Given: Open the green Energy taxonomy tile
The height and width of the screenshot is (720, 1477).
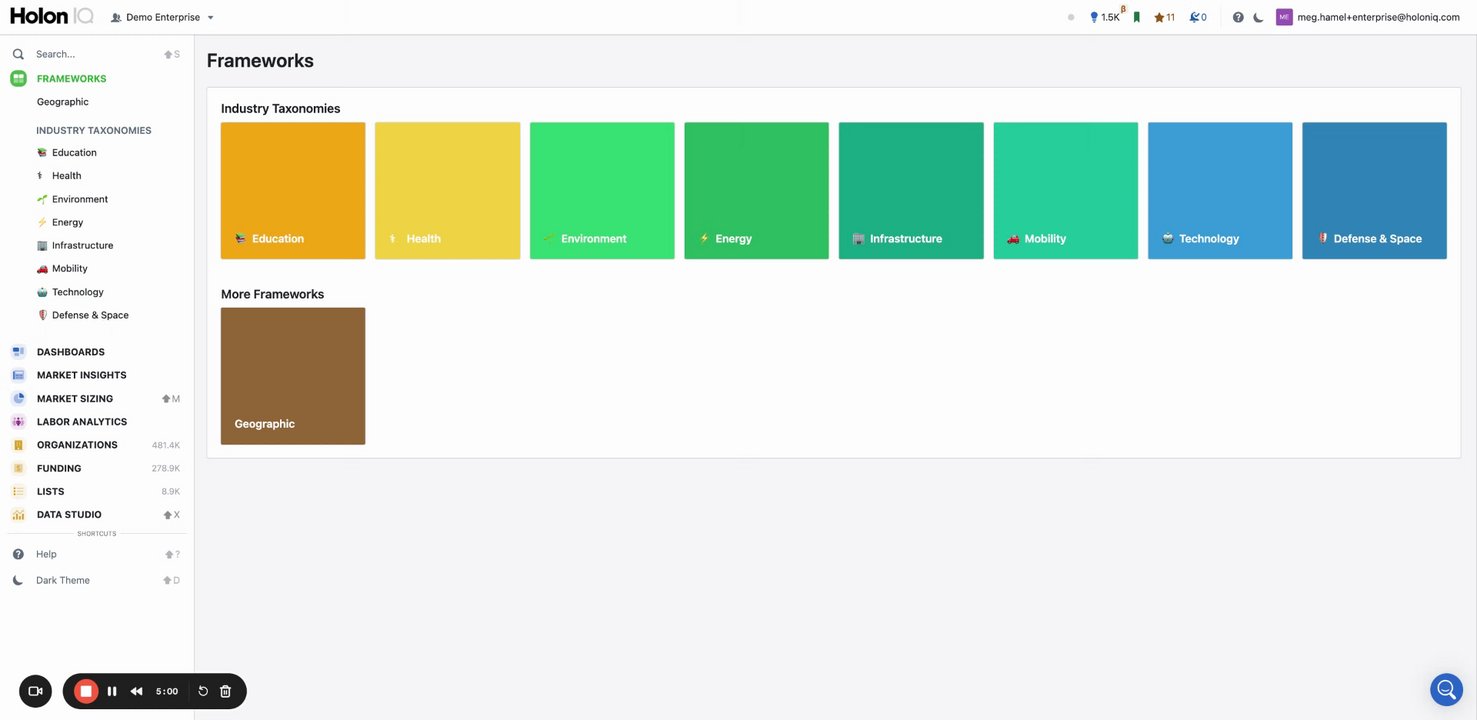Looking at the screenshot, I should [x=756, y=191].
